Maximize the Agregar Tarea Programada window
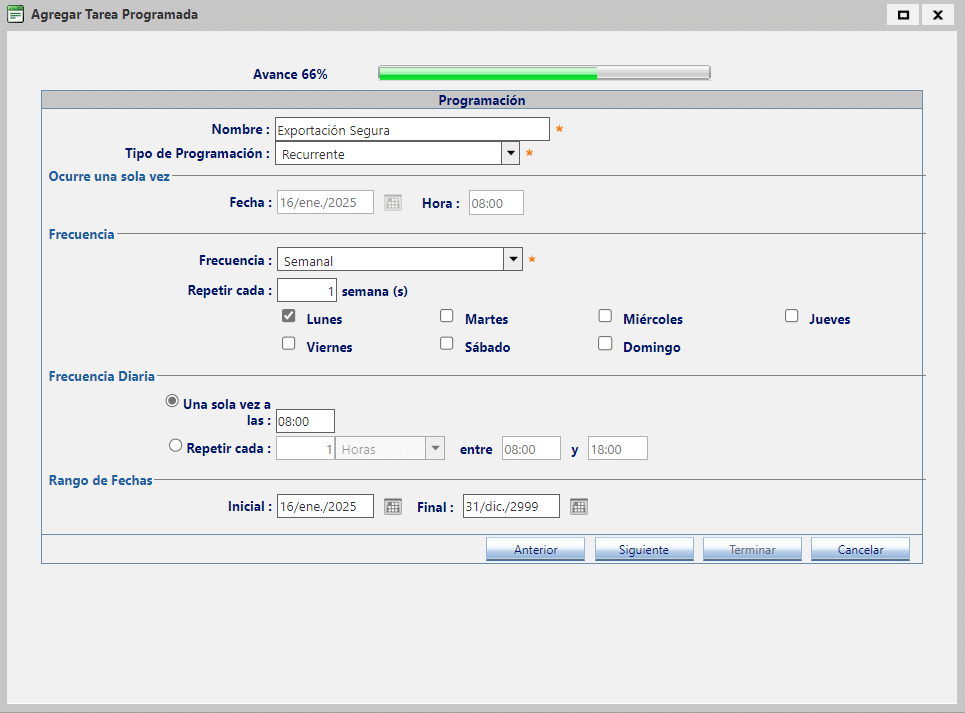 click(x=904, y=15)
